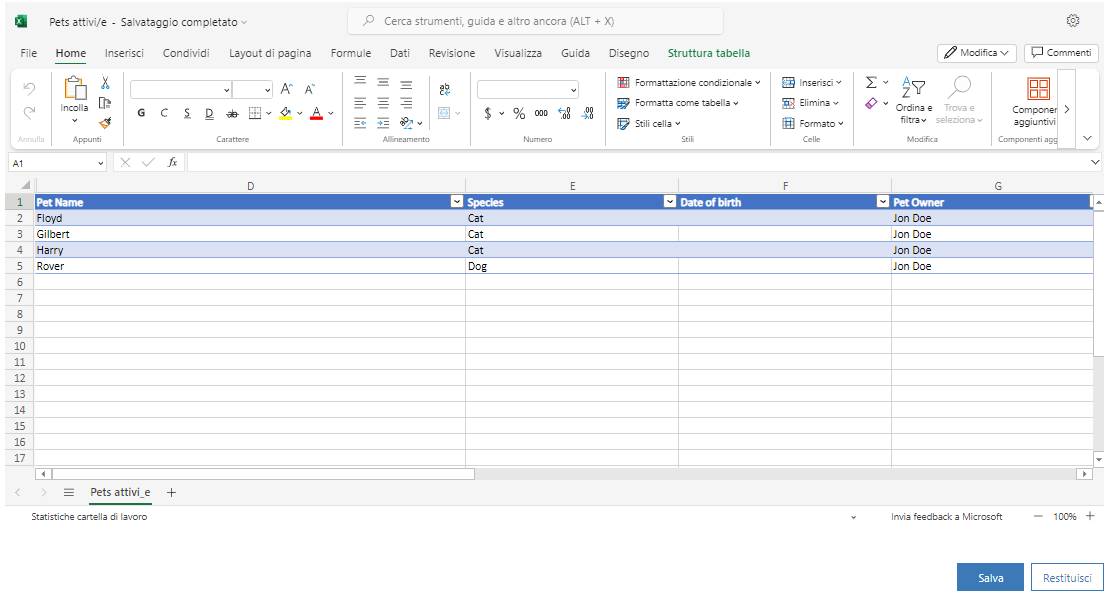
Task: Open Ordina e filtra menu
Action: 914,100
